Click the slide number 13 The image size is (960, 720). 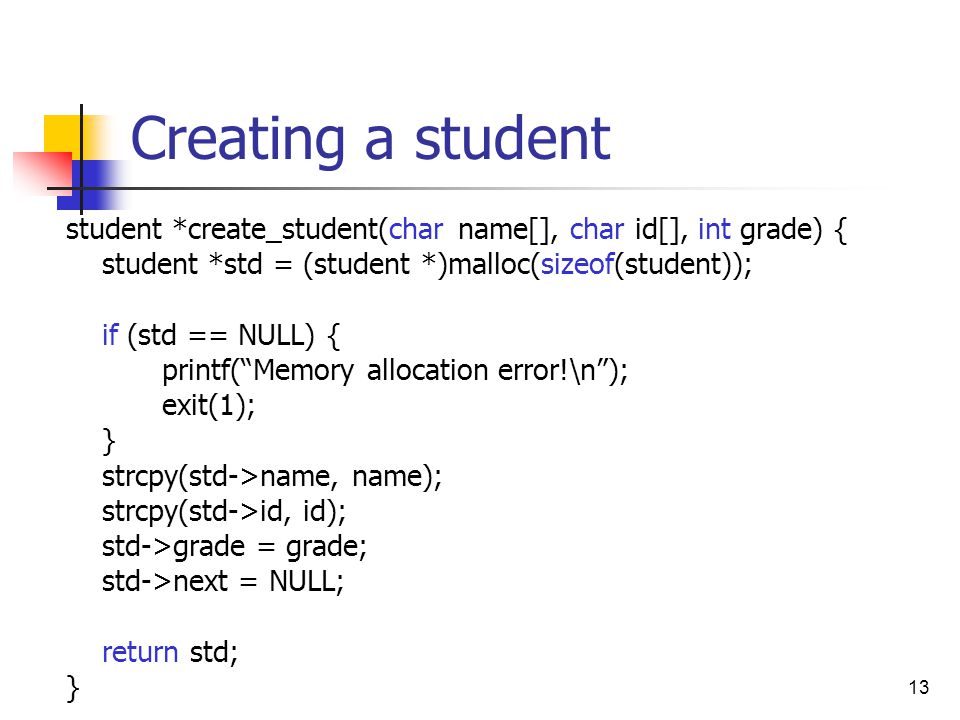918,688
